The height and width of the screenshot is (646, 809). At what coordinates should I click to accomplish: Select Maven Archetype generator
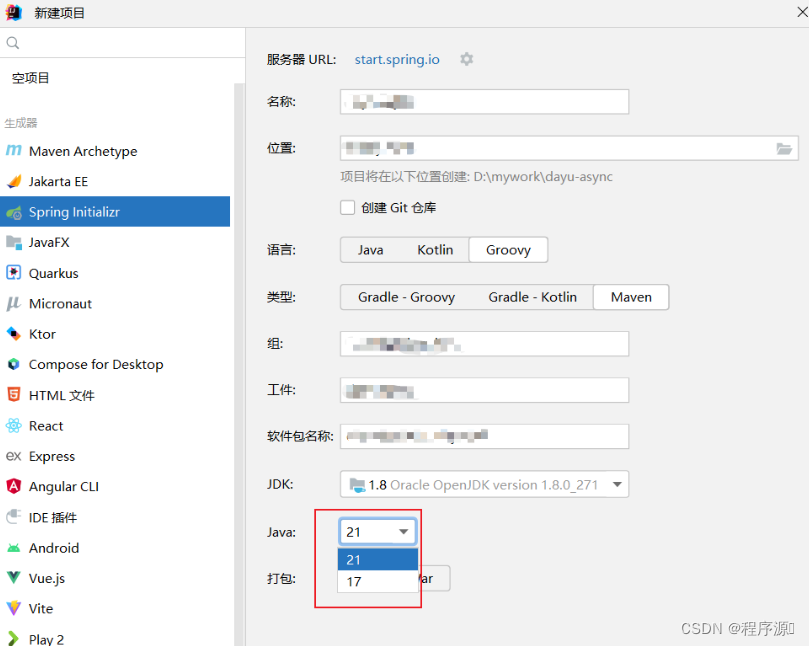115,151
